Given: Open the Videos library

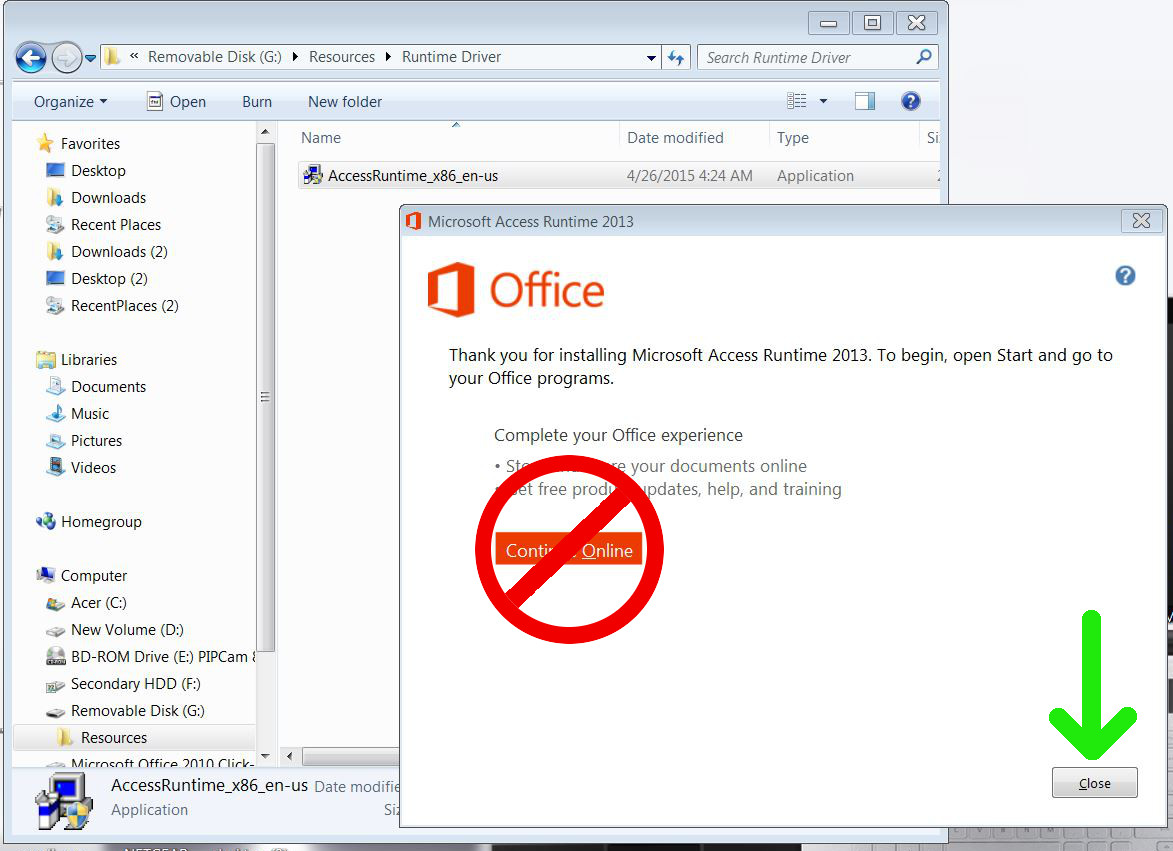Looking at the screenshot, I should tap(94, 467).
